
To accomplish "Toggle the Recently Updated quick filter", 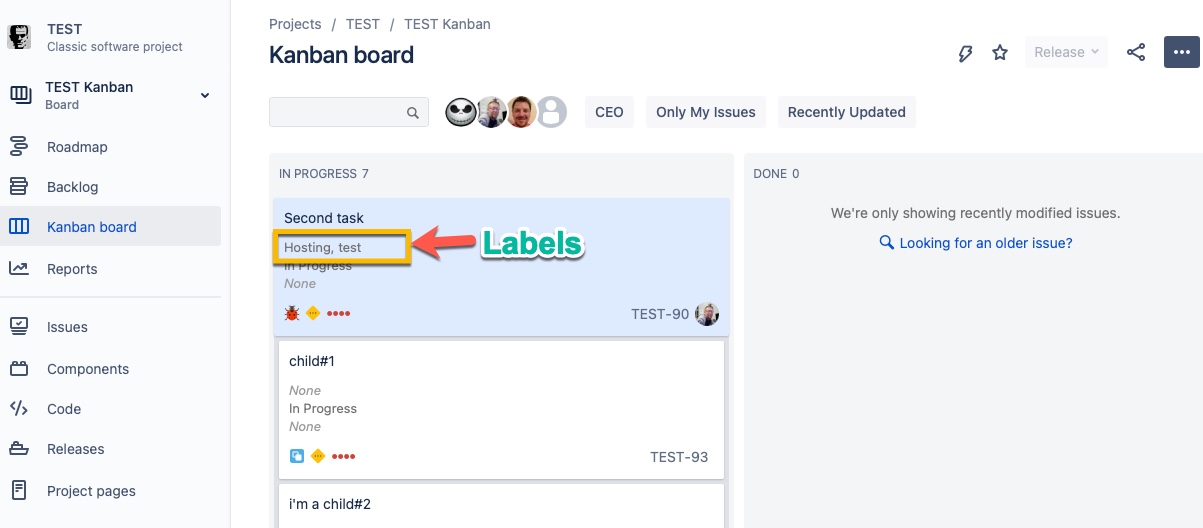I will click(x=847, y=112).
